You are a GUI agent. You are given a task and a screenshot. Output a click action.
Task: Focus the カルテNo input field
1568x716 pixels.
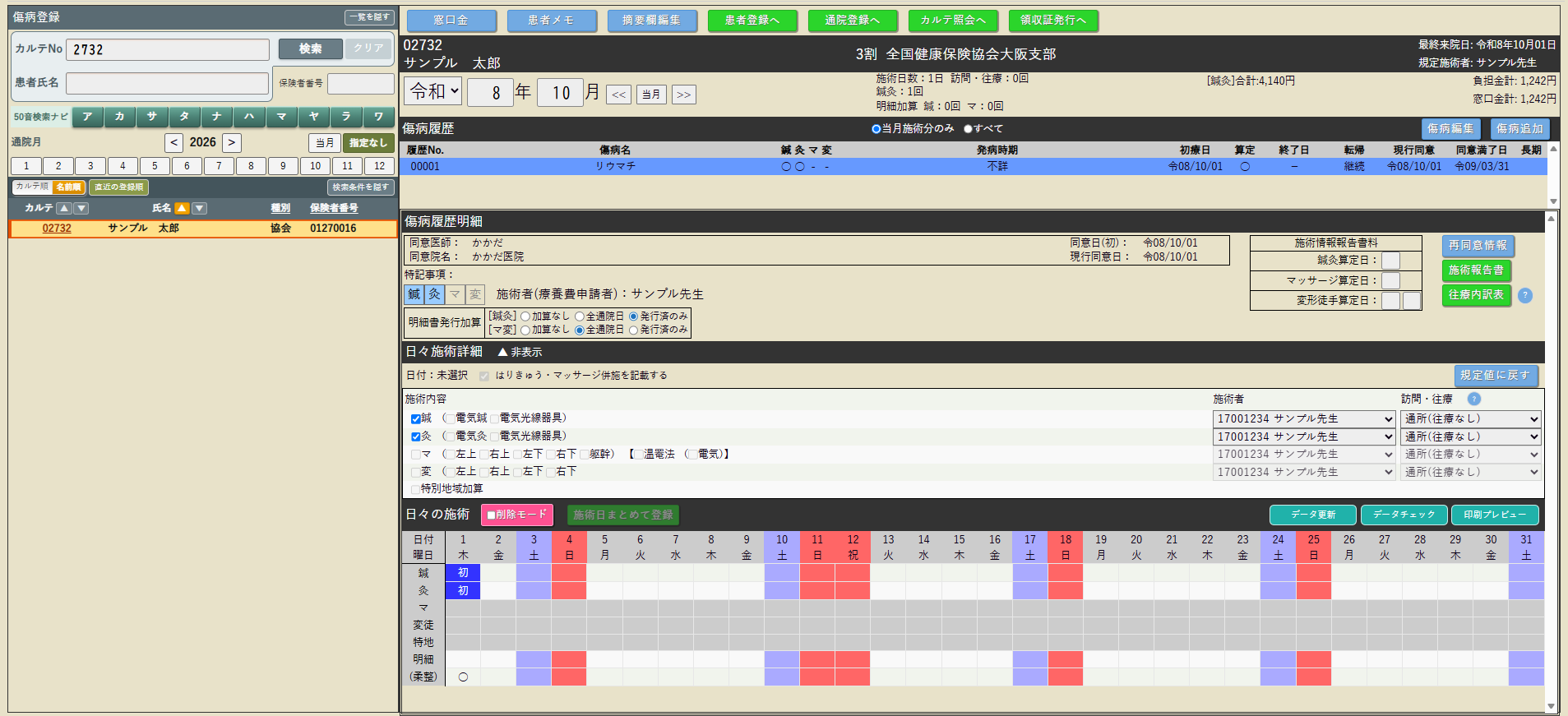[x=168, y=49]
